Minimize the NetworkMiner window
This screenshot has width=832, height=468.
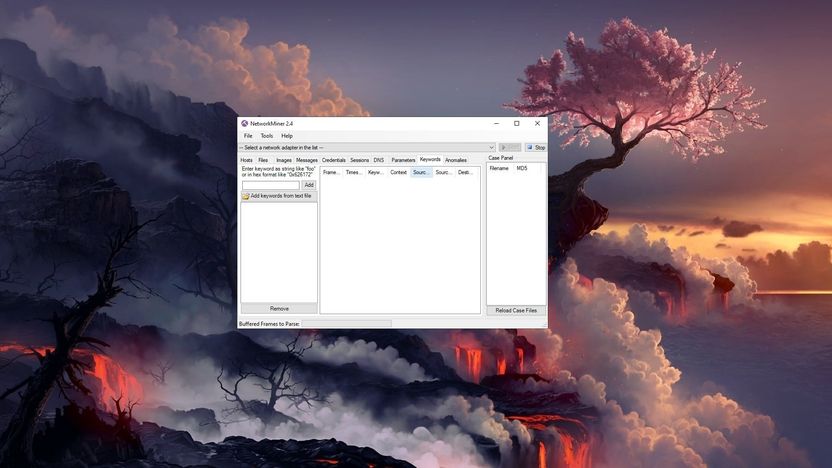(x=496, y=123)
